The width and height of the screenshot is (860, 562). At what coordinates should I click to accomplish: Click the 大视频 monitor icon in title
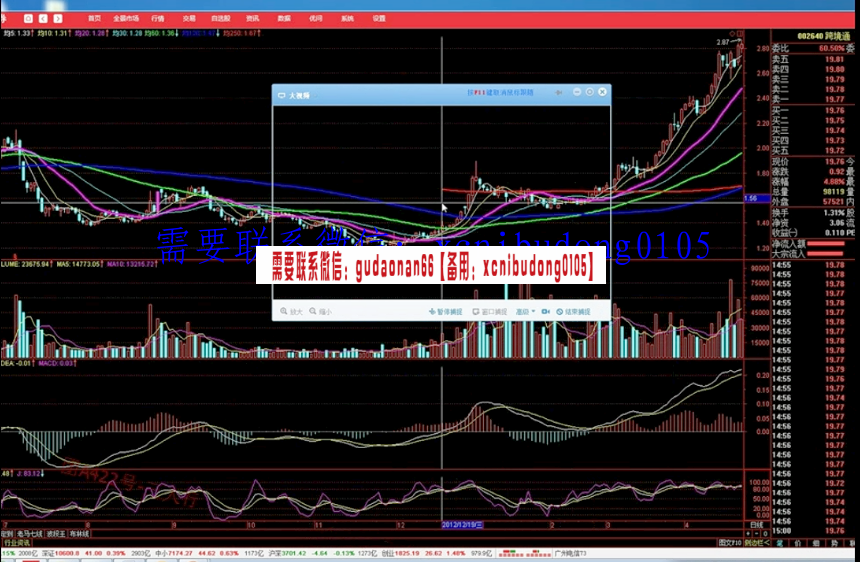(282, 94)
